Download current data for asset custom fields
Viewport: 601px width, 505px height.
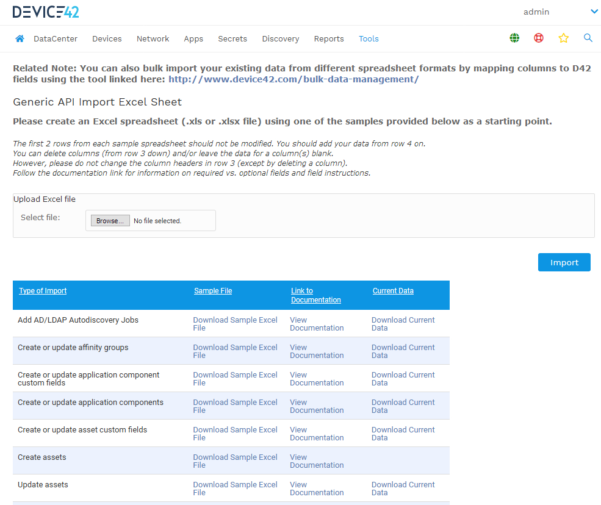(403, 434)
